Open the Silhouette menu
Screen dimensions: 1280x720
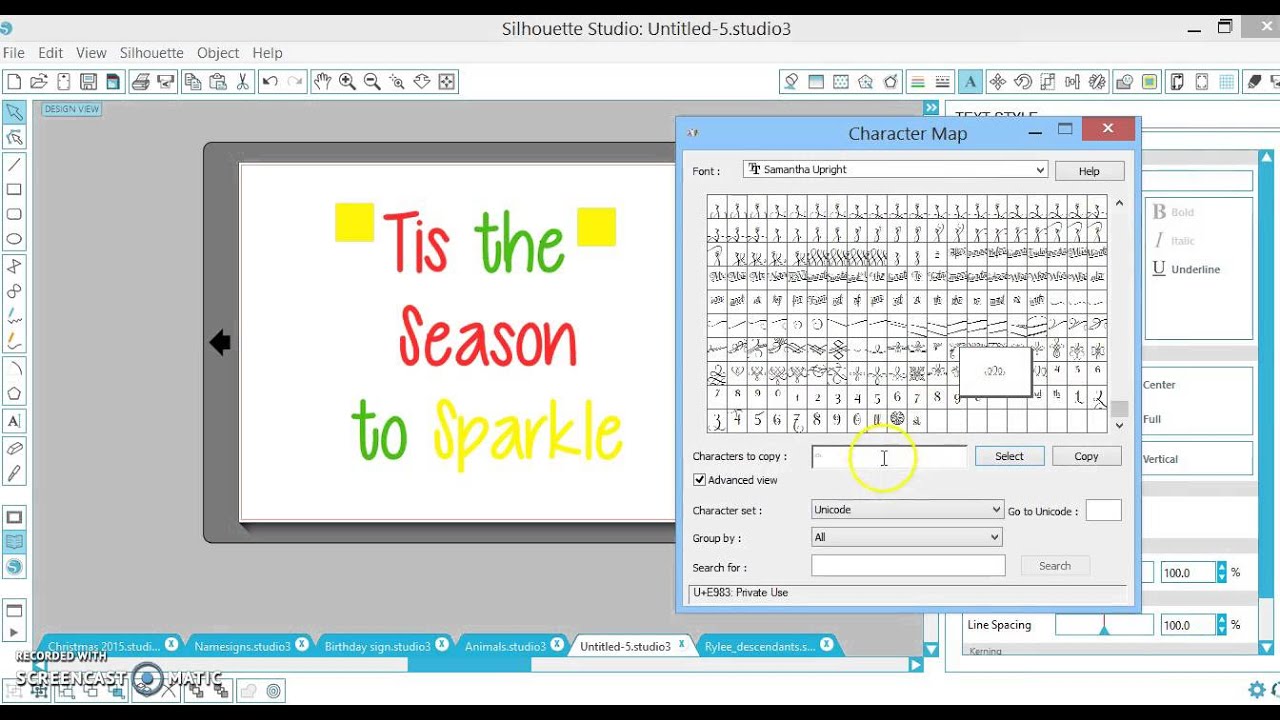point(152,53)
